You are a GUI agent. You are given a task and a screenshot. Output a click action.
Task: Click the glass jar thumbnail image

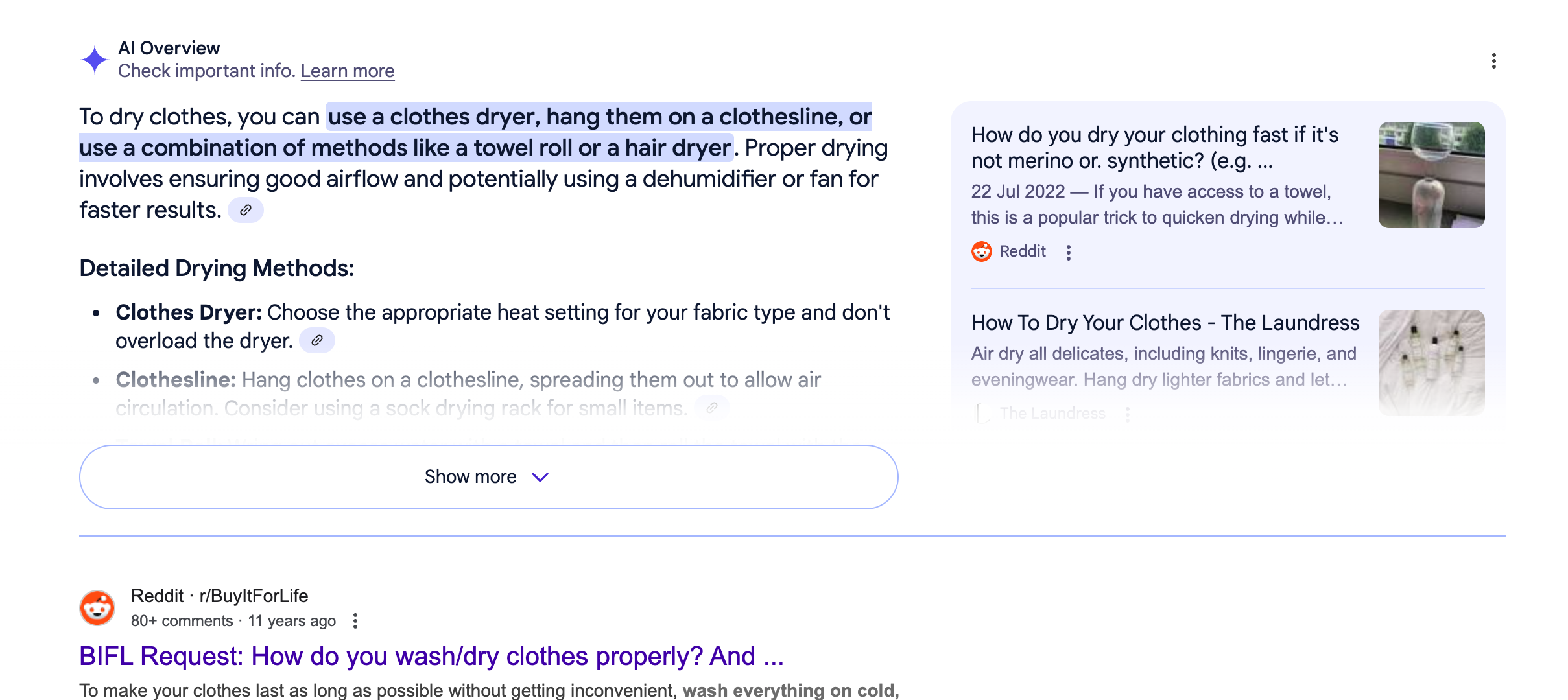(x=1432, y=175)
